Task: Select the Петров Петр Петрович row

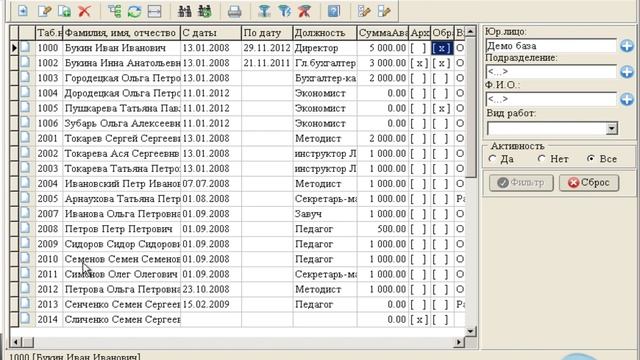Action: (x=238, y=229)
